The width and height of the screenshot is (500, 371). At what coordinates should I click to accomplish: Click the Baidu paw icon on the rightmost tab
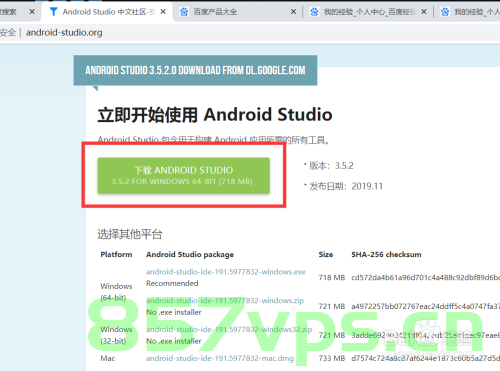445,12
